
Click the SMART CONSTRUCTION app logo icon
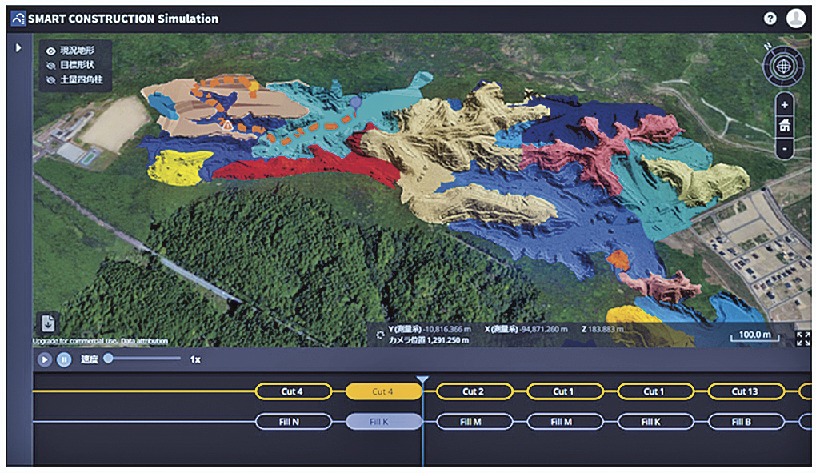(x=18, y=19)
